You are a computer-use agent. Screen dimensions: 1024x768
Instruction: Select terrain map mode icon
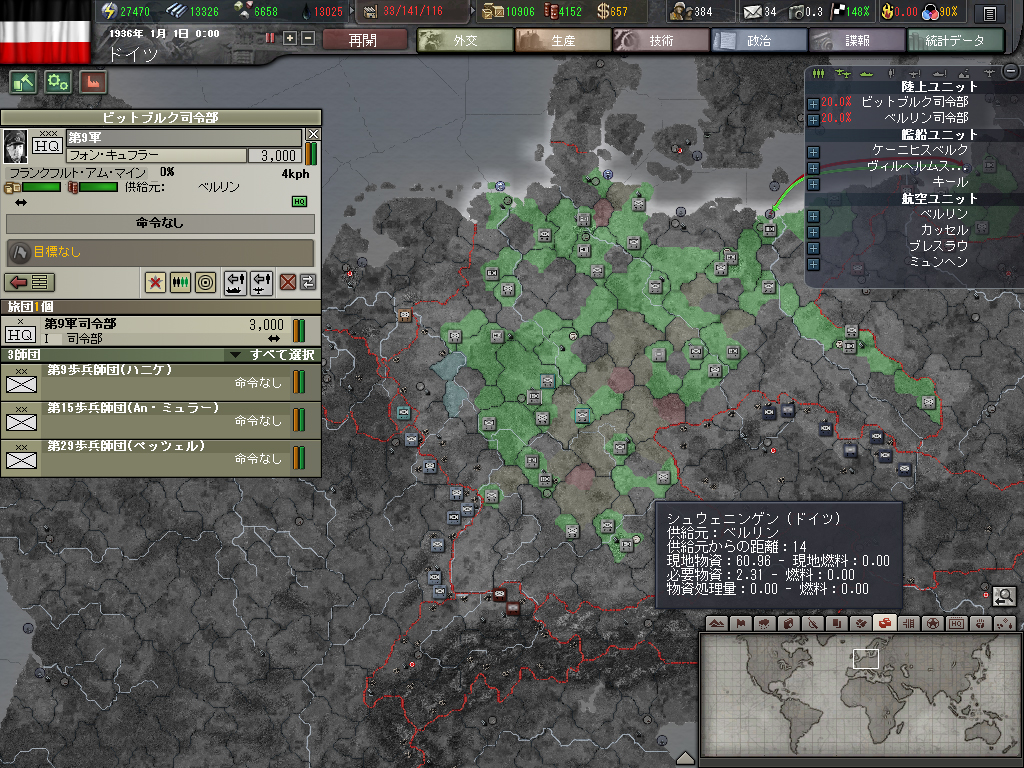pos(716,623)
